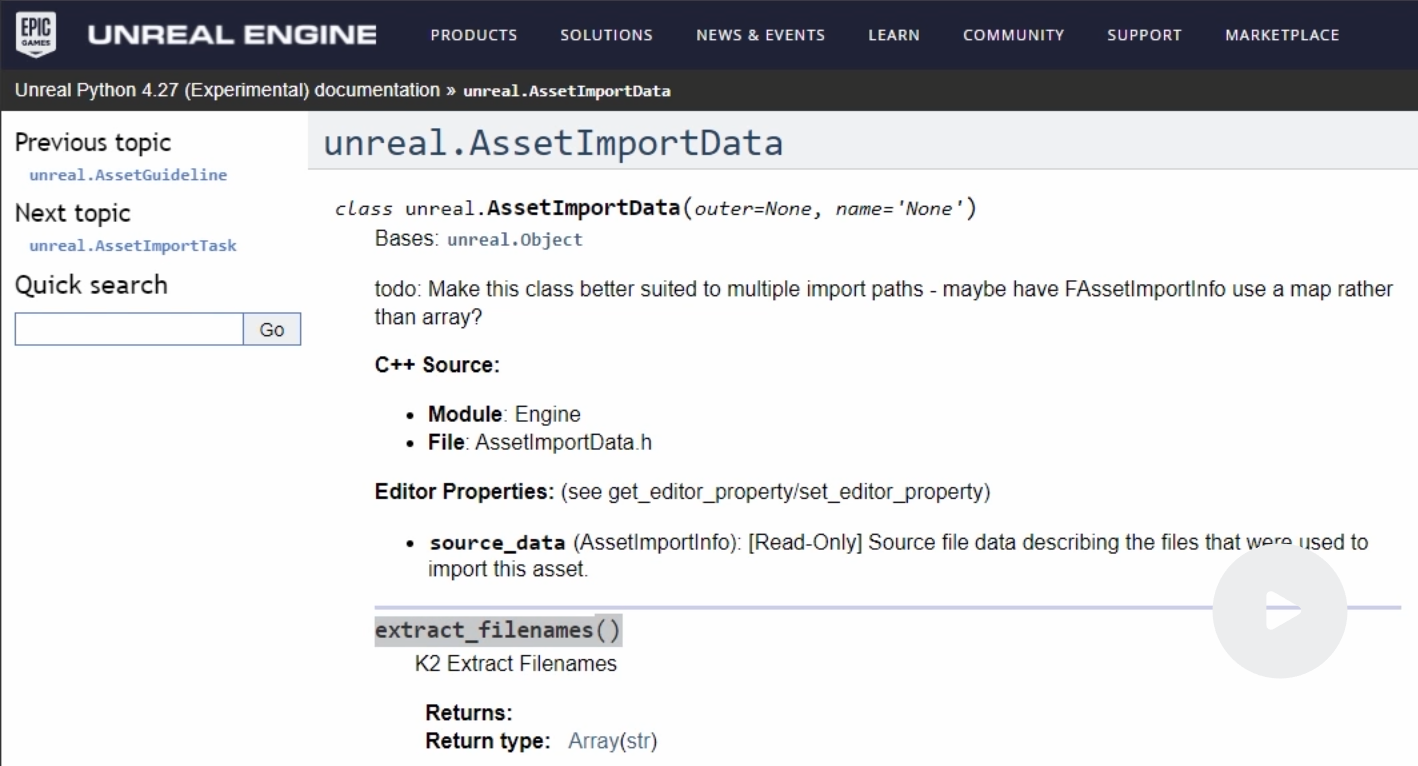Click the 'Module: Engine' list item

504,414
